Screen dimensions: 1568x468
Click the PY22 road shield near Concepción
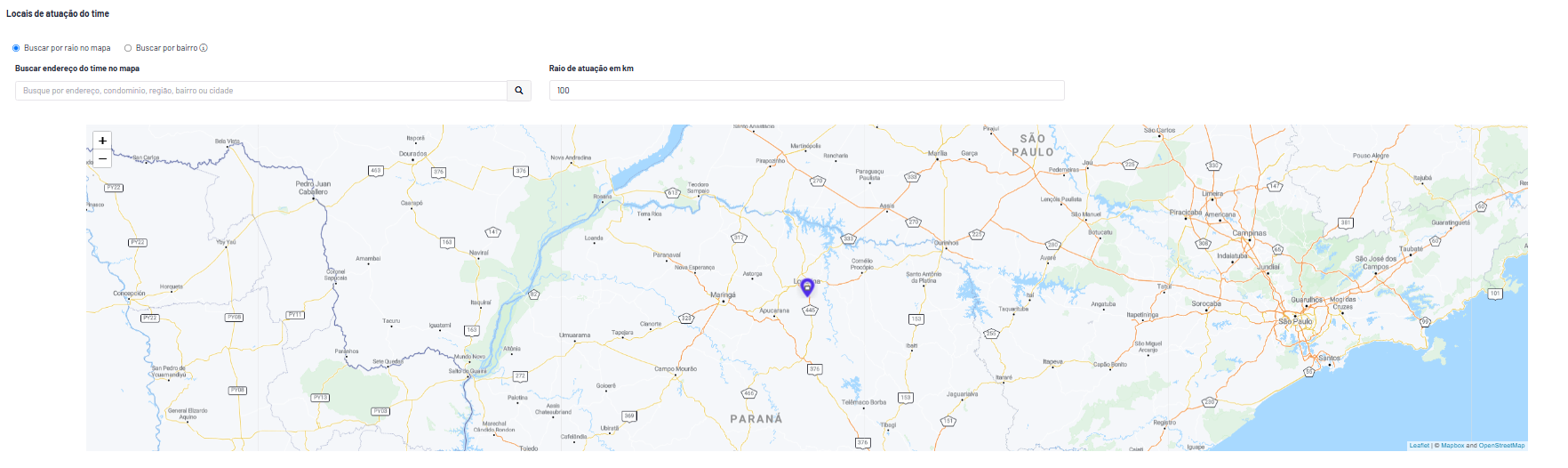(150, 318)
